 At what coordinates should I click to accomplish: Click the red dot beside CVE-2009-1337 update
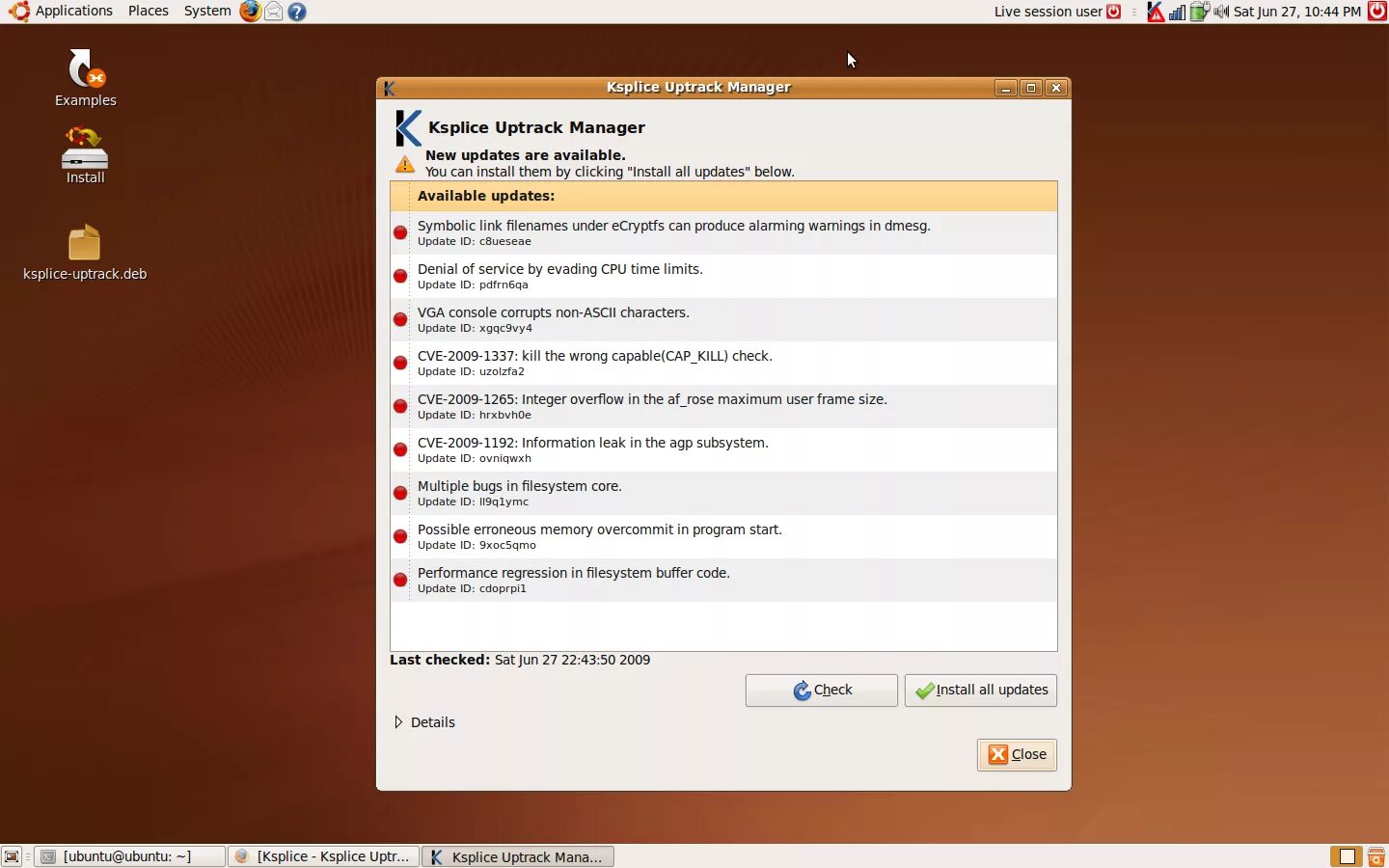400,363
